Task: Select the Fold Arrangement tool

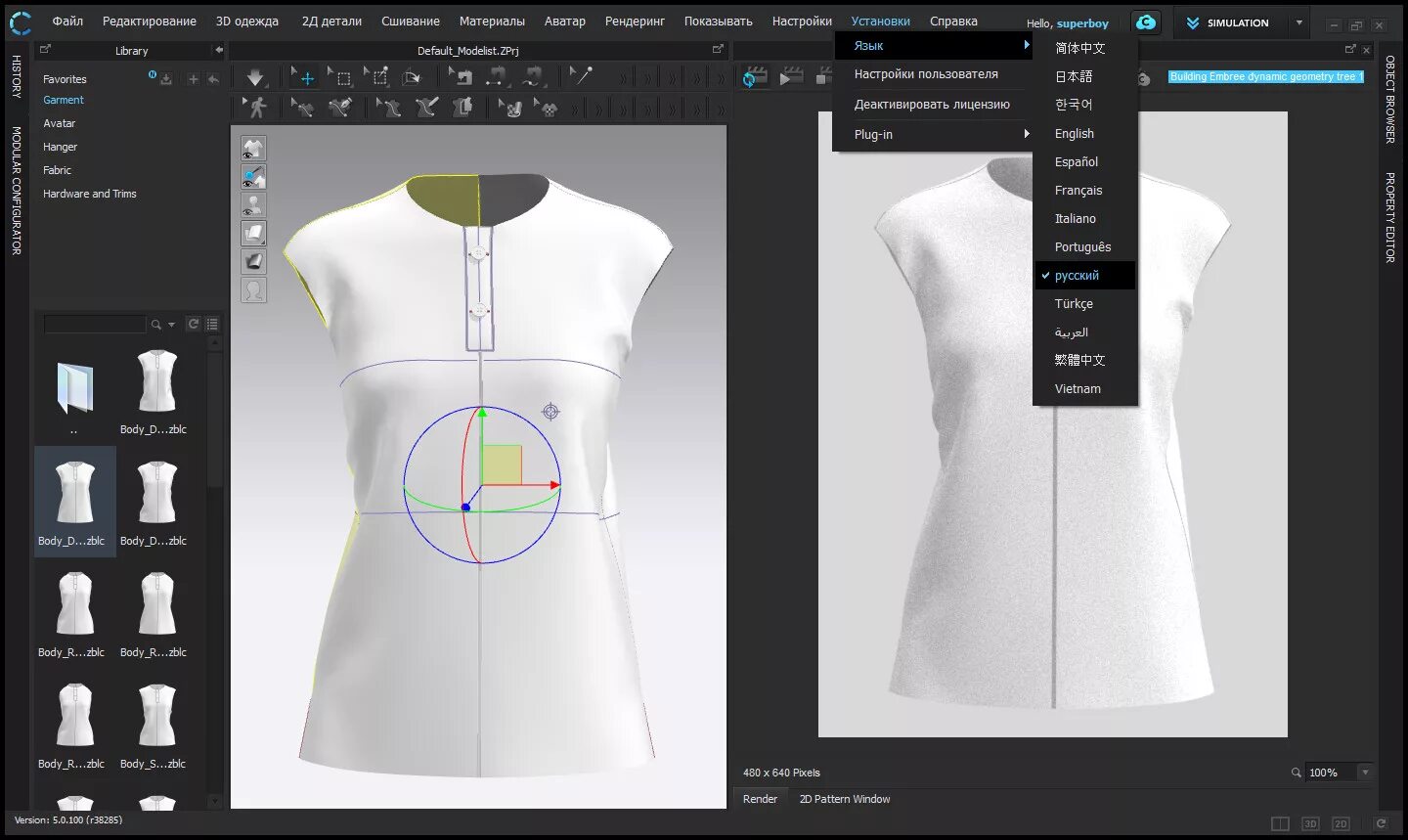Action: click(x=412, y=77)
